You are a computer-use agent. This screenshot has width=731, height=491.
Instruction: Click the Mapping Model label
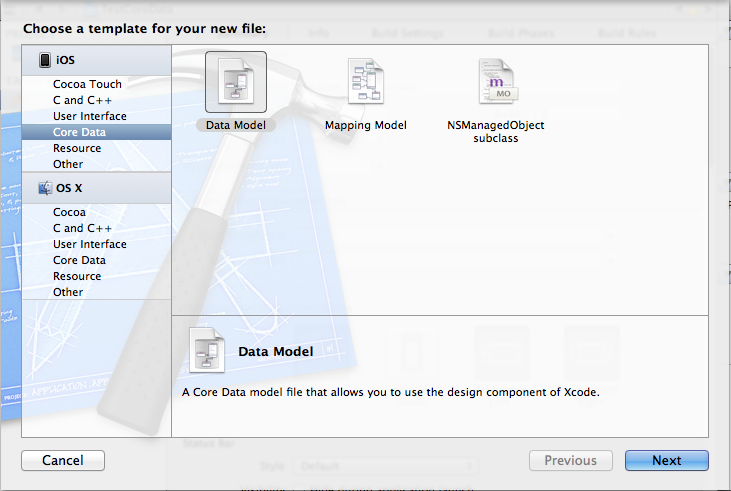[366, 125]
